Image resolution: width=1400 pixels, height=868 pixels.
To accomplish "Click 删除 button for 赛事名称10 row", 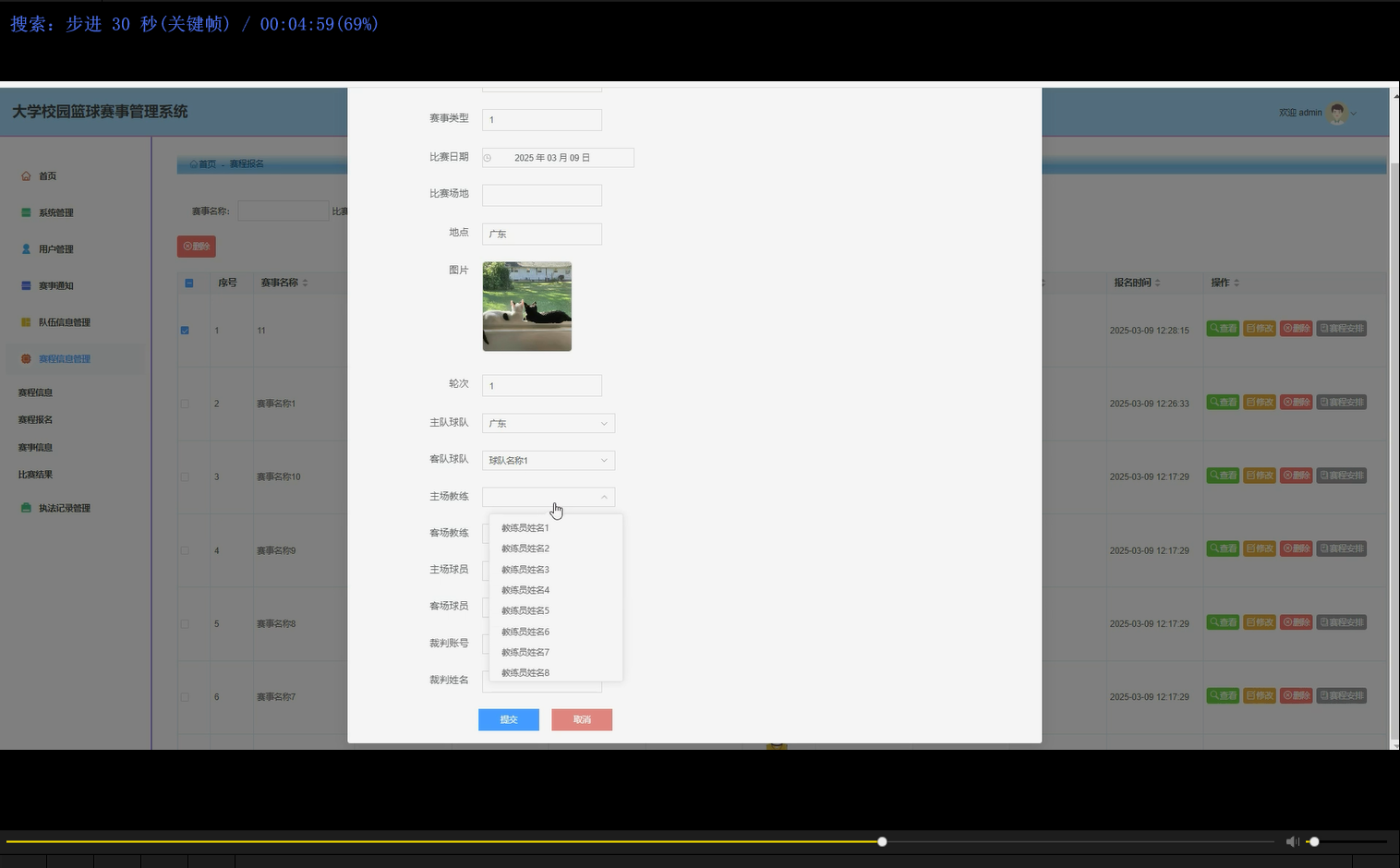I will (1297, 476).
